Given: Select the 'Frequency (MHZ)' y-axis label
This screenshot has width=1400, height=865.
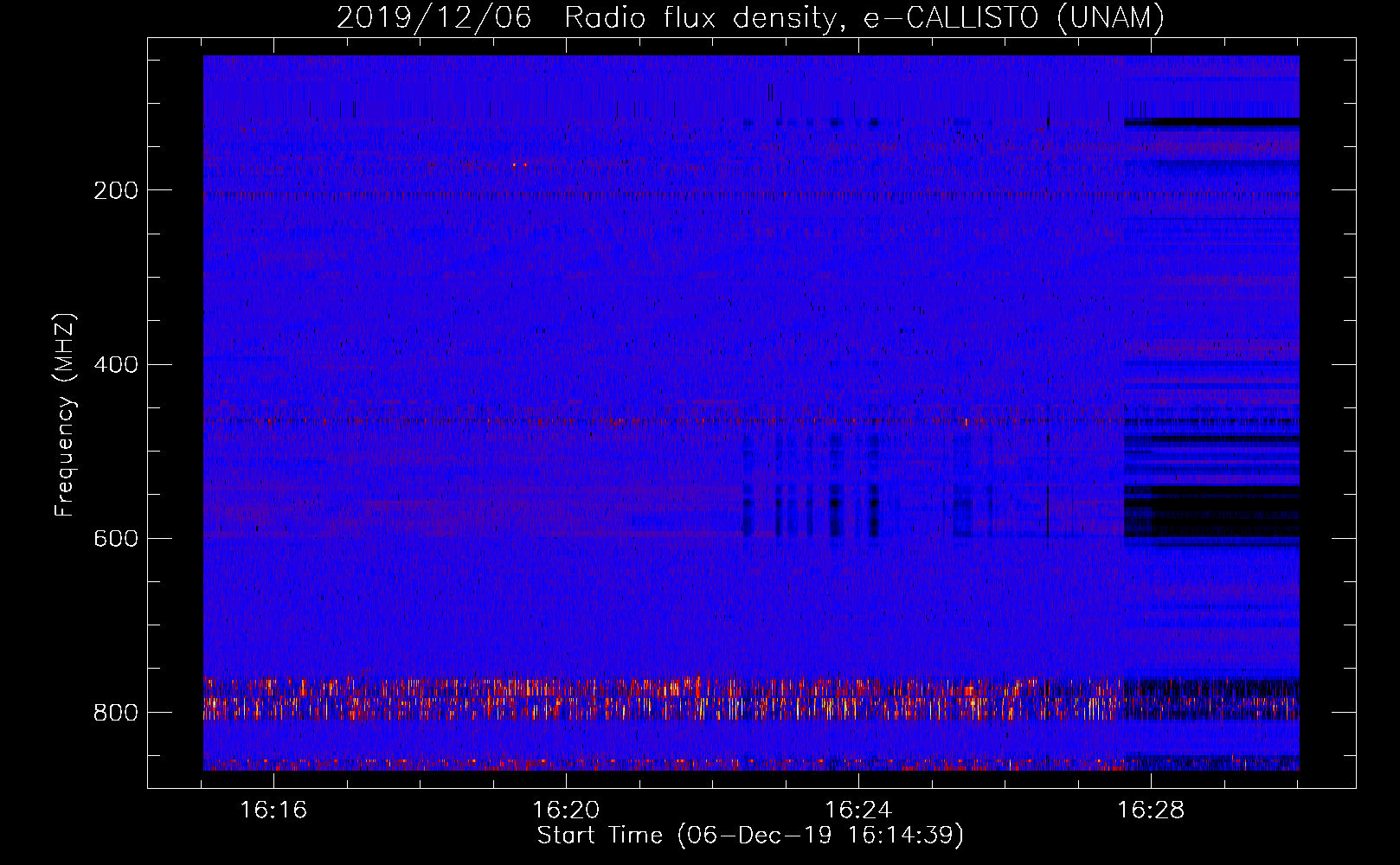Looking at the screenshot, I should tap(65, 414).
